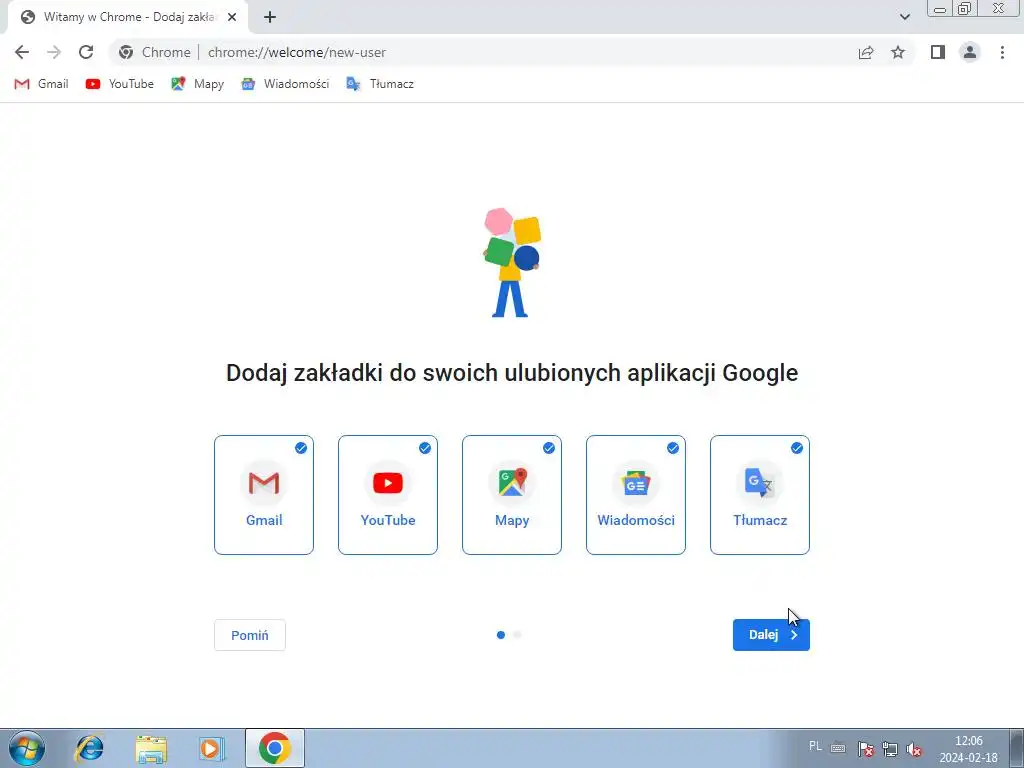This screenshot has width=1024, height=768.
Task: Open the side panel icon
Action: pos(938,52)
